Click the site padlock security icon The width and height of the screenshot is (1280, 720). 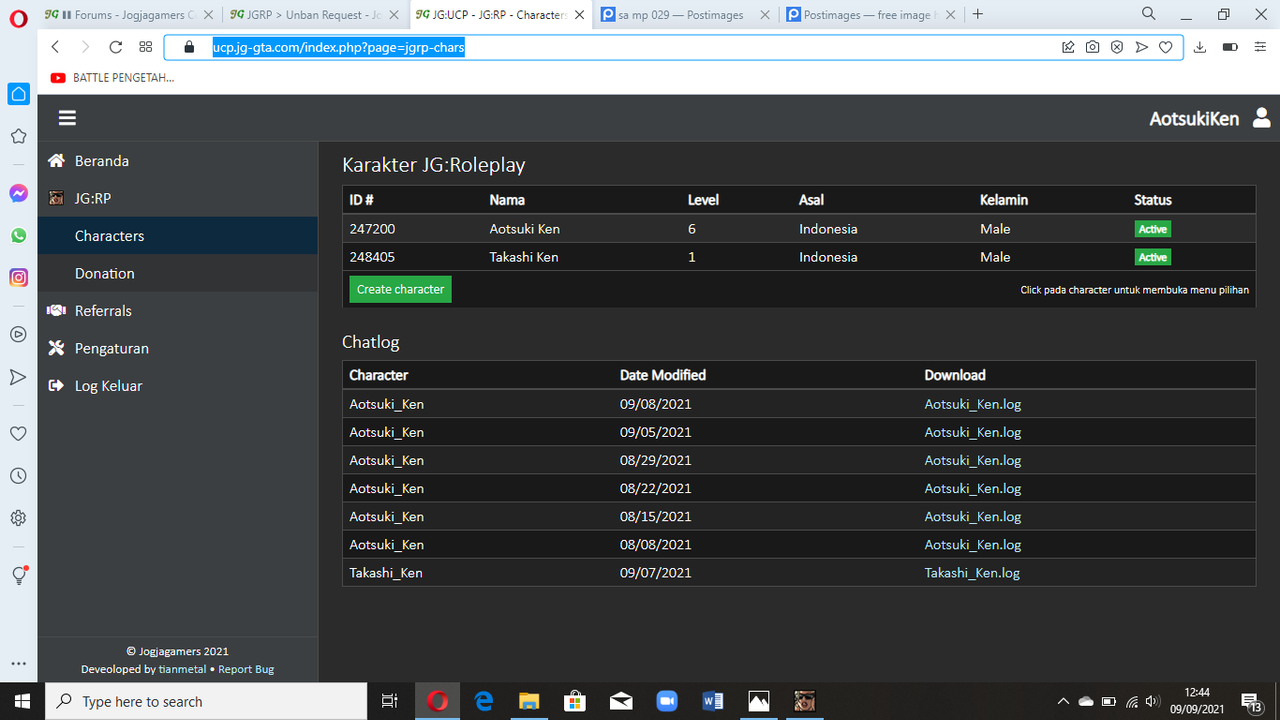tap(187, 47)
